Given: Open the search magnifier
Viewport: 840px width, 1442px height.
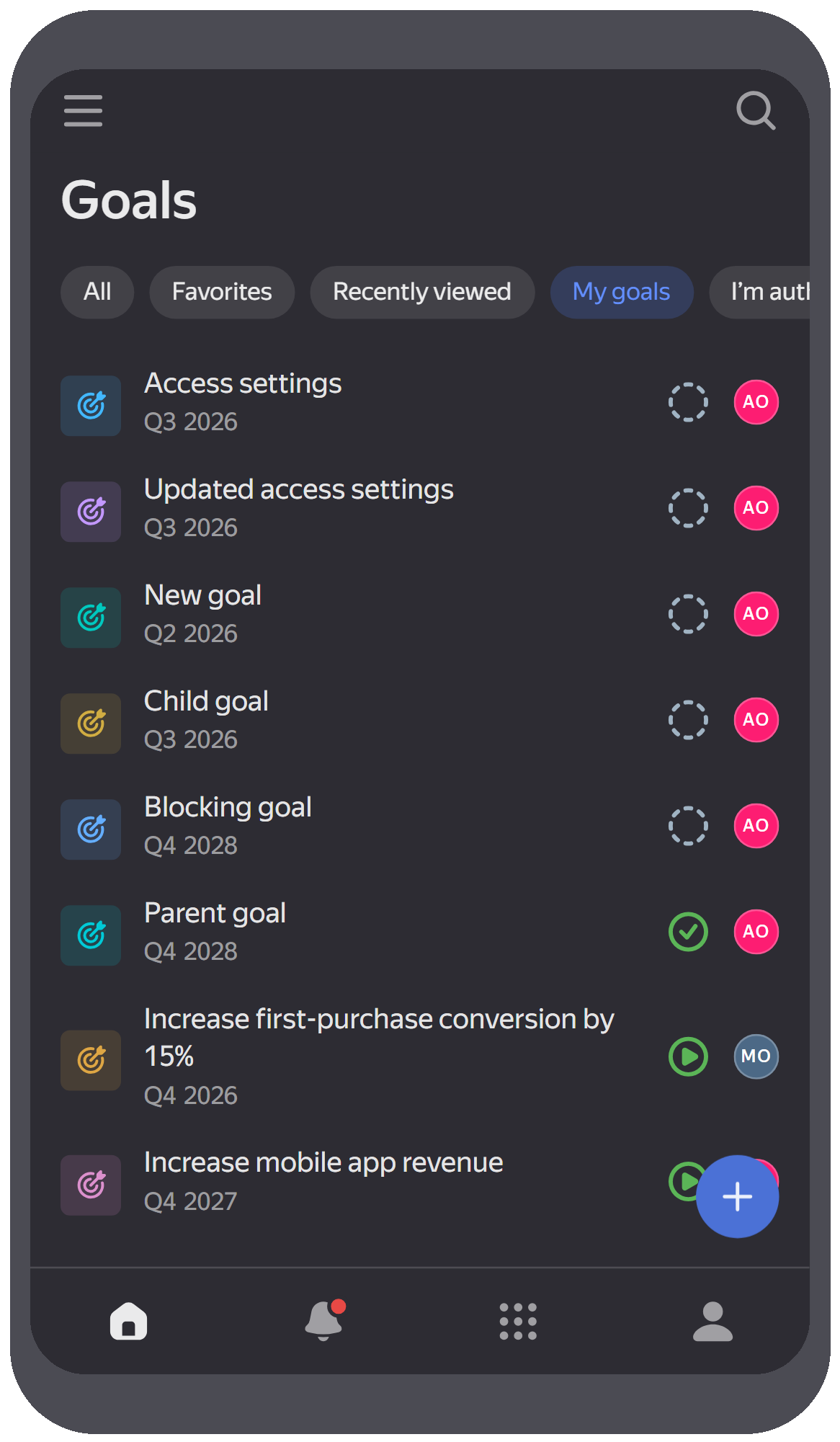Looking at the screenshot, I should tap(756, 110).
